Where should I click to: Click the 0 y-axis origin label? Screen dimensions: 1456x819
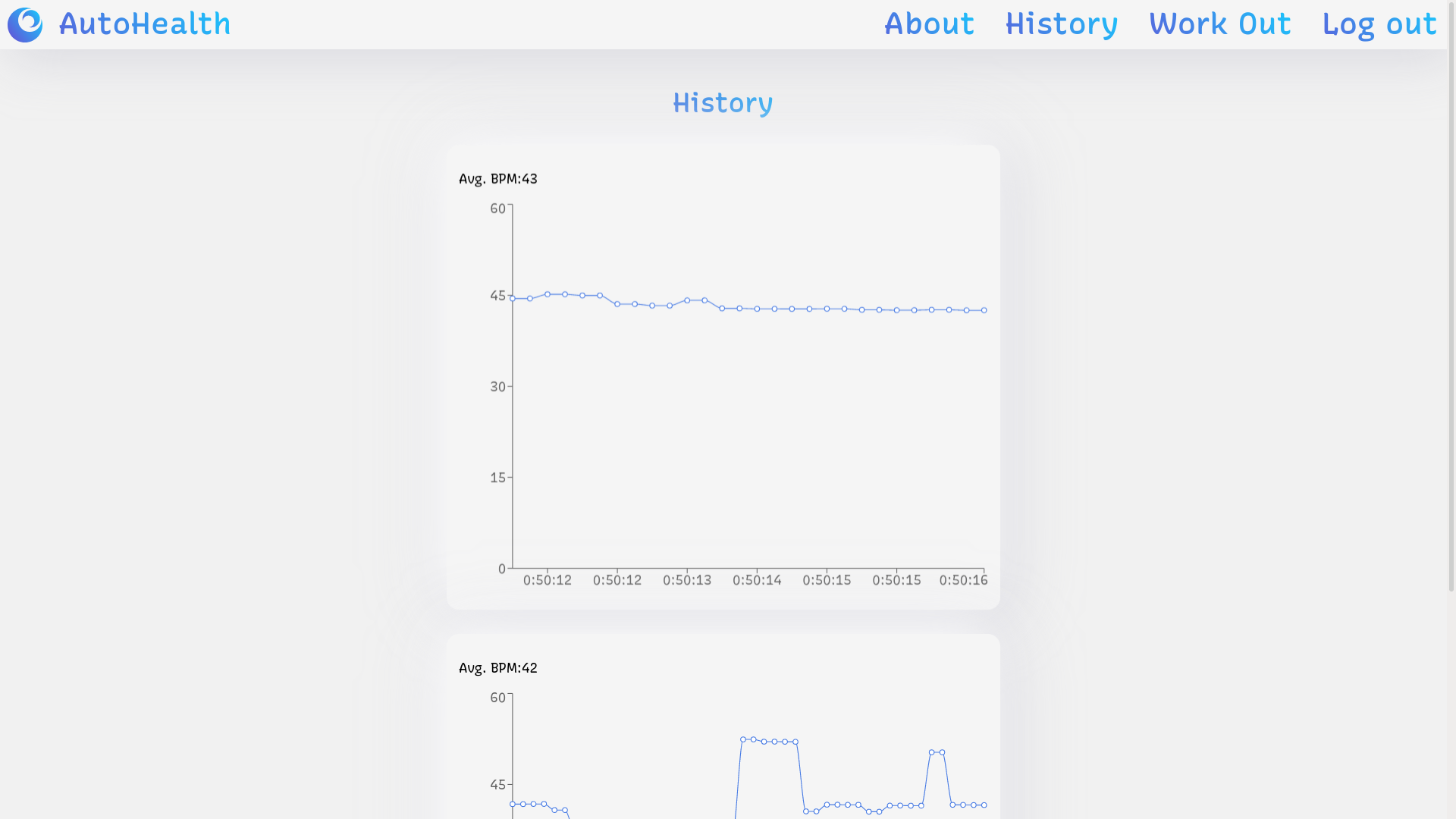pos(502,569)
